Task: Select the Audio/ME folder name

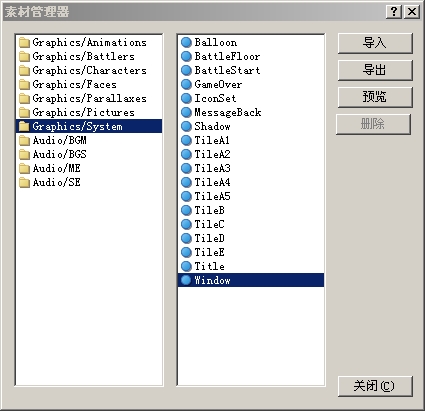Action: click(56, 169)
